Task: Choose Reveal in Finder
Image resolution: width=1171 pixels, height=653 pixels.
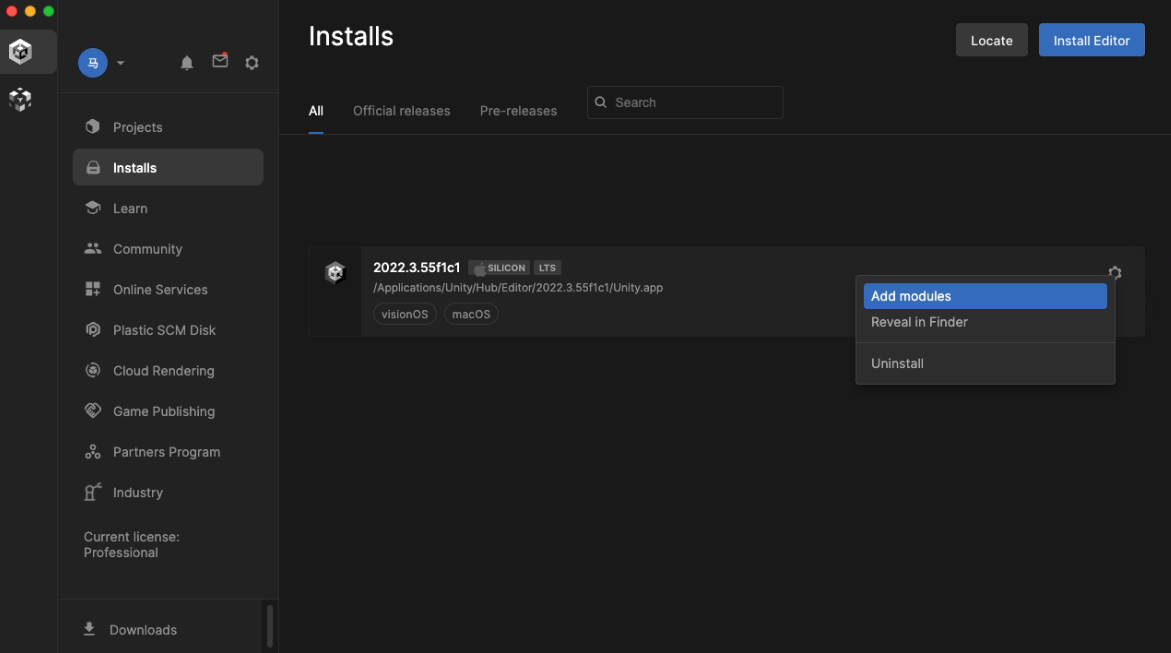Action: click(x=985, y=322)
